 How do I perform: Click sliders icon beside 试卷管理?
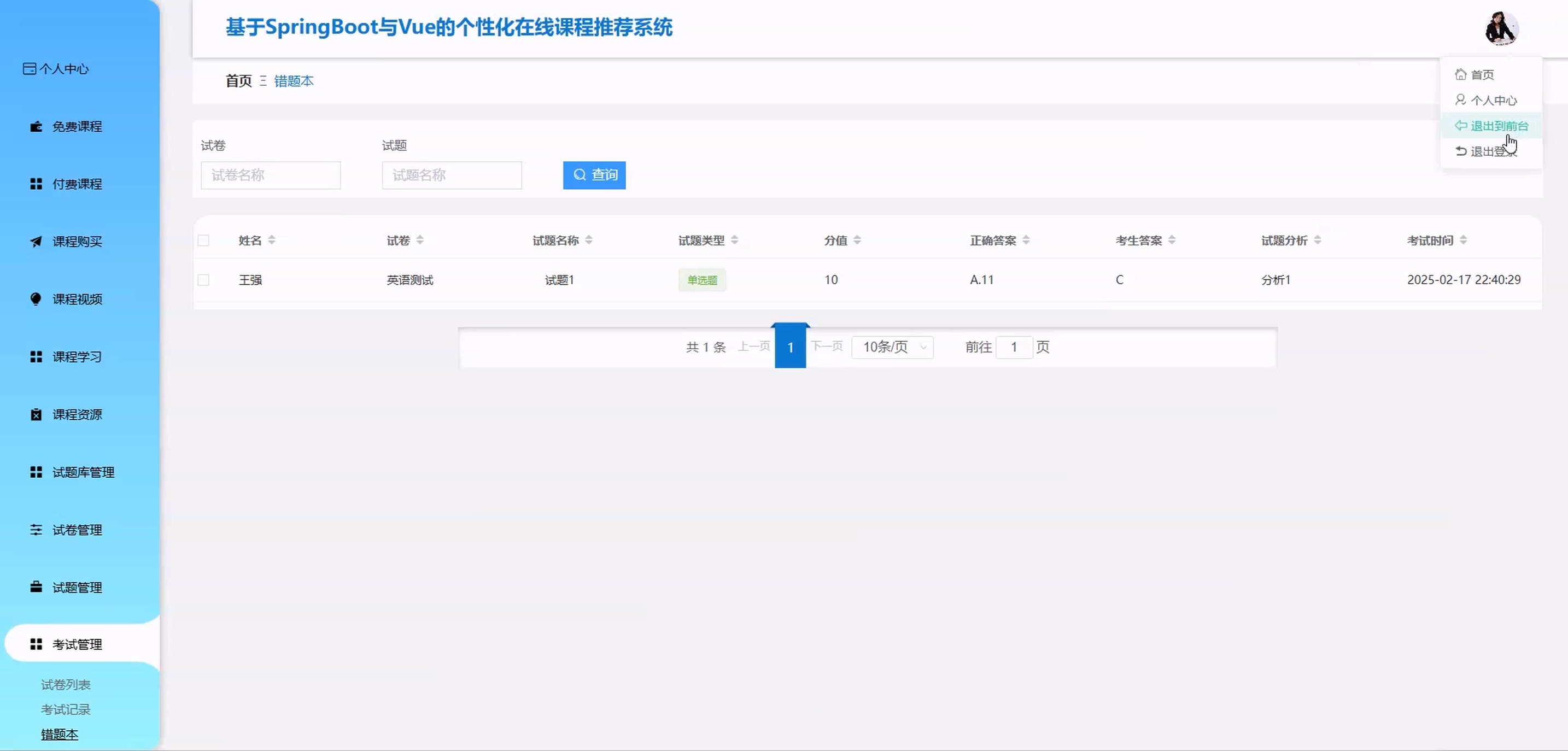tap(36, 530)
